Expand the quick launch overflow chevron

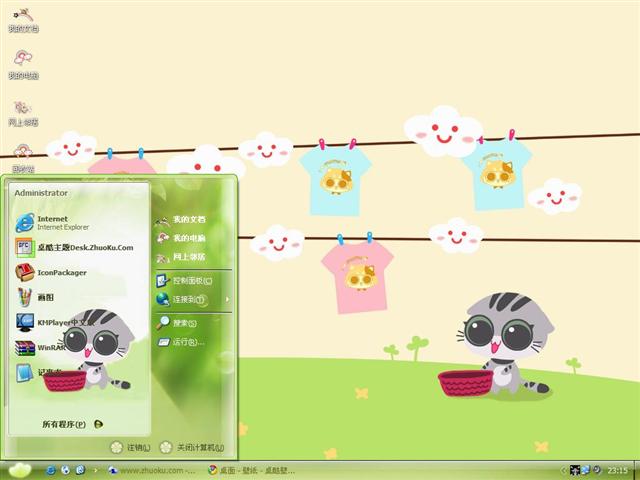point(96,470)
